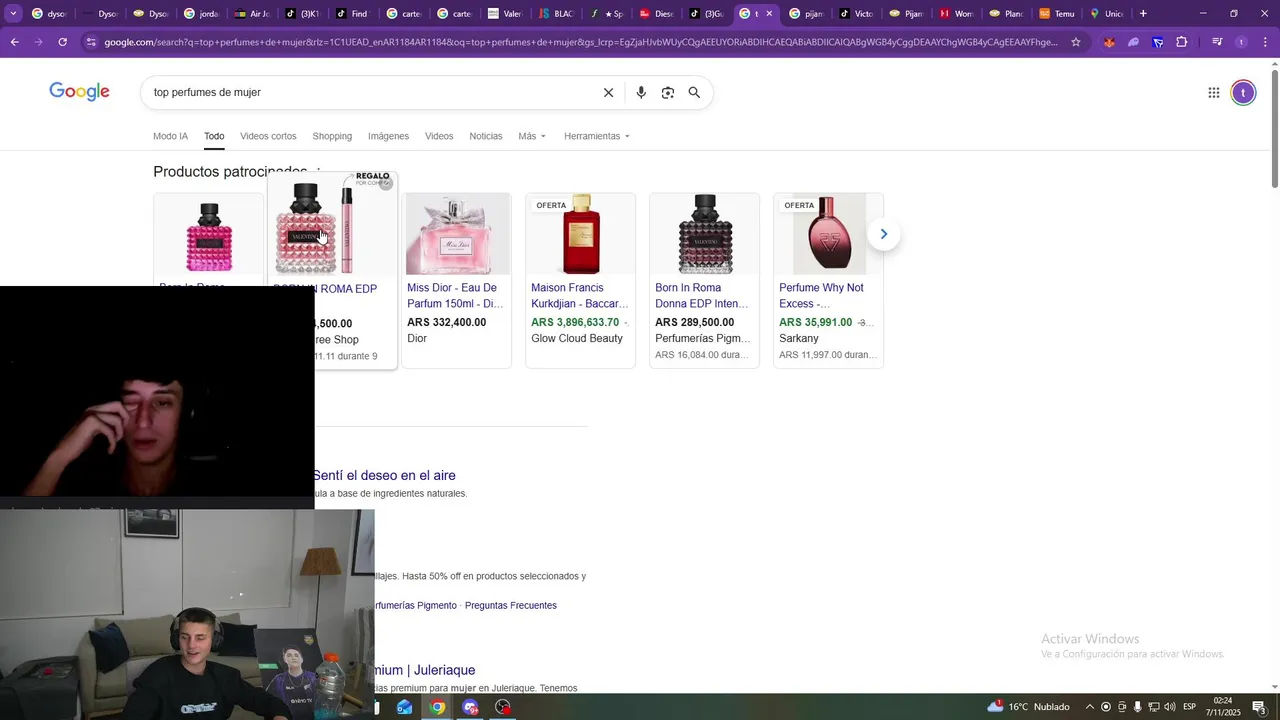Select the Todo results tab
The height and width of the screenshot is (720, 1280).
click(214, 136)
